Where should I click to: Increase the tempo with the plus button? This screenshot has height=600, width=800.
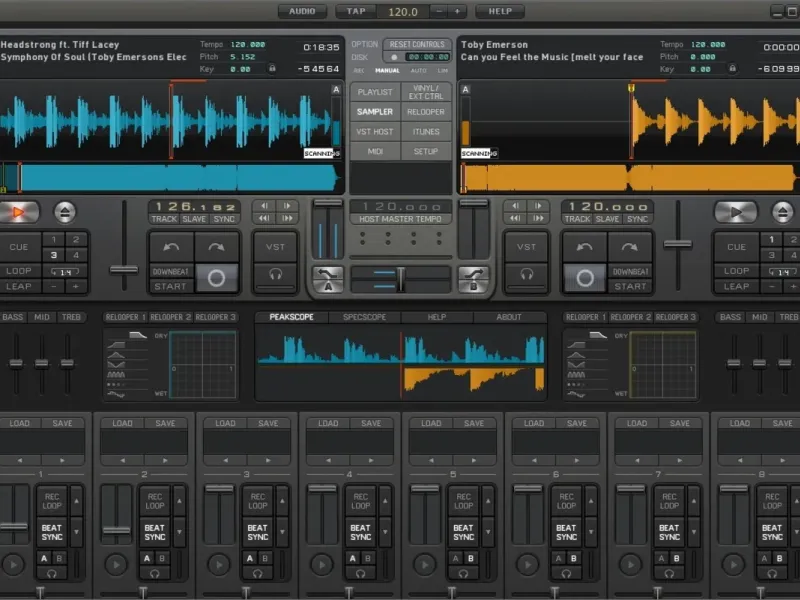(x=457, y=11)
